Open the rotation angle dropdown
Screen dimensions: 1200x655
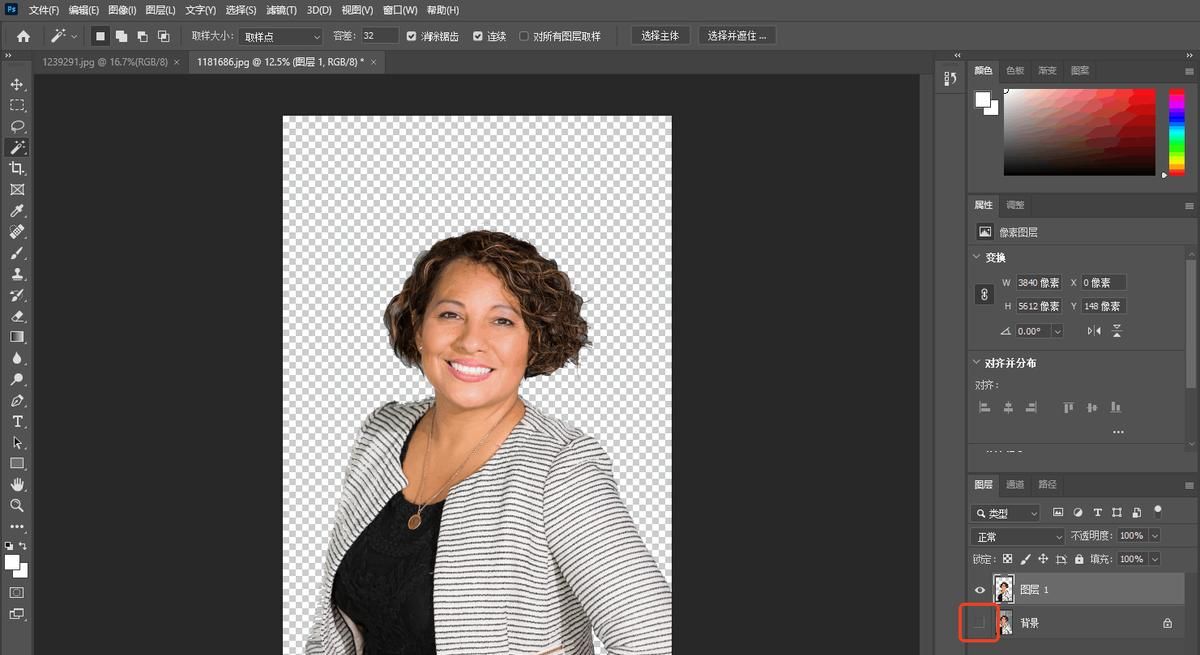(1057, 331)
